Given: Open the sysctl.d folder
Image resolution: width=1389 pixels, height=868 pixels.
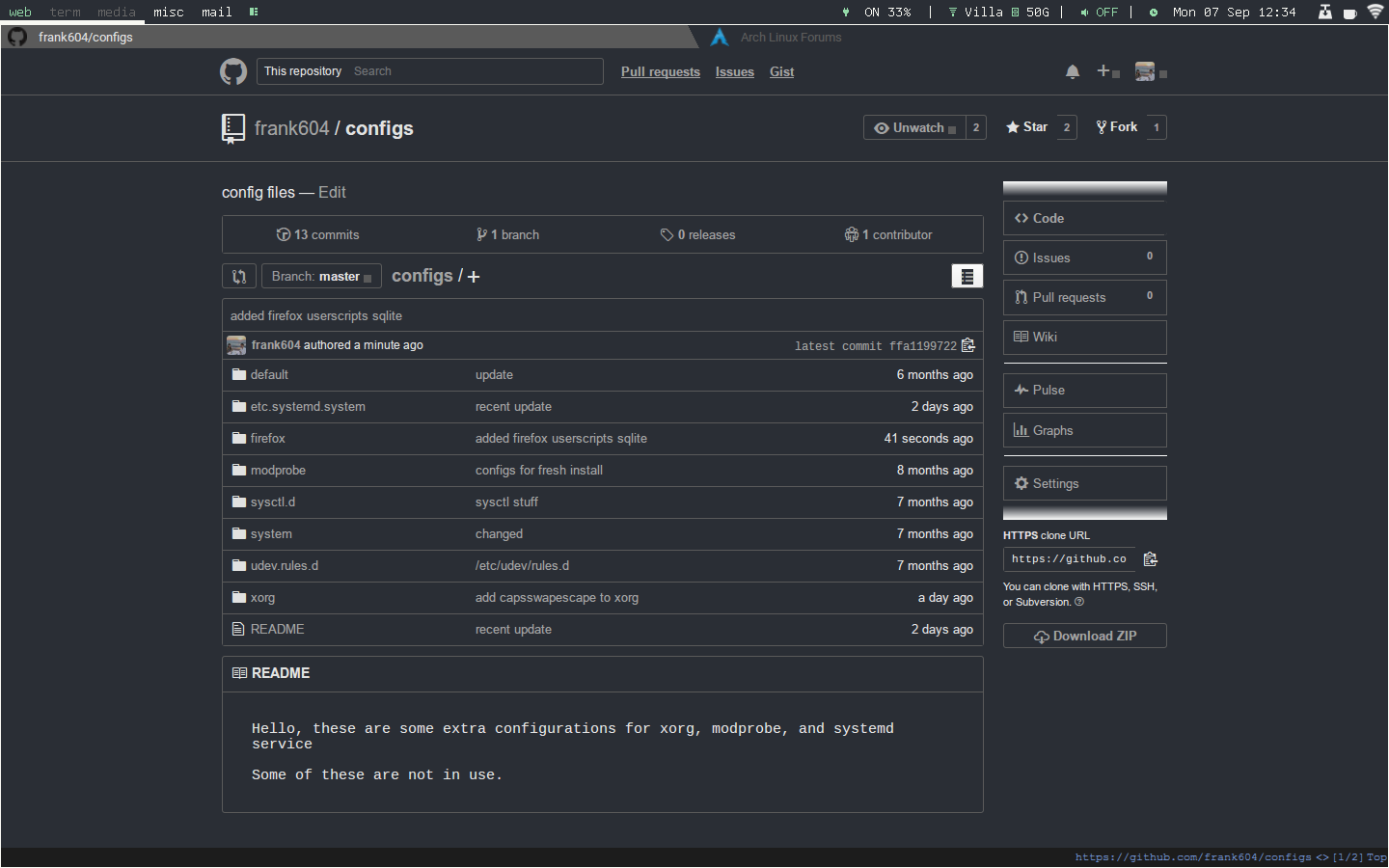Looking at the screenshot, I should [273, 502].
